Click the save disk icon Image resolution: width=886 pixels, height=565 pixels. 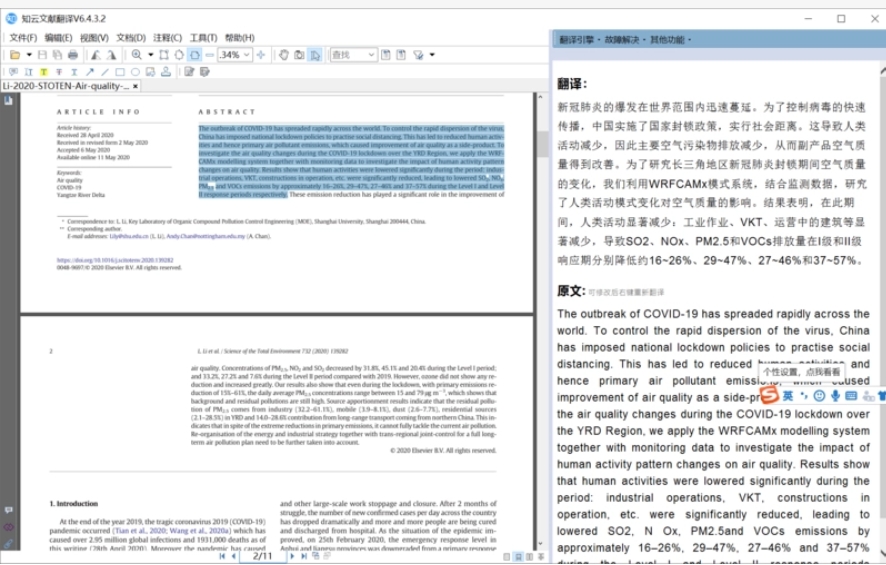(42, 55)
